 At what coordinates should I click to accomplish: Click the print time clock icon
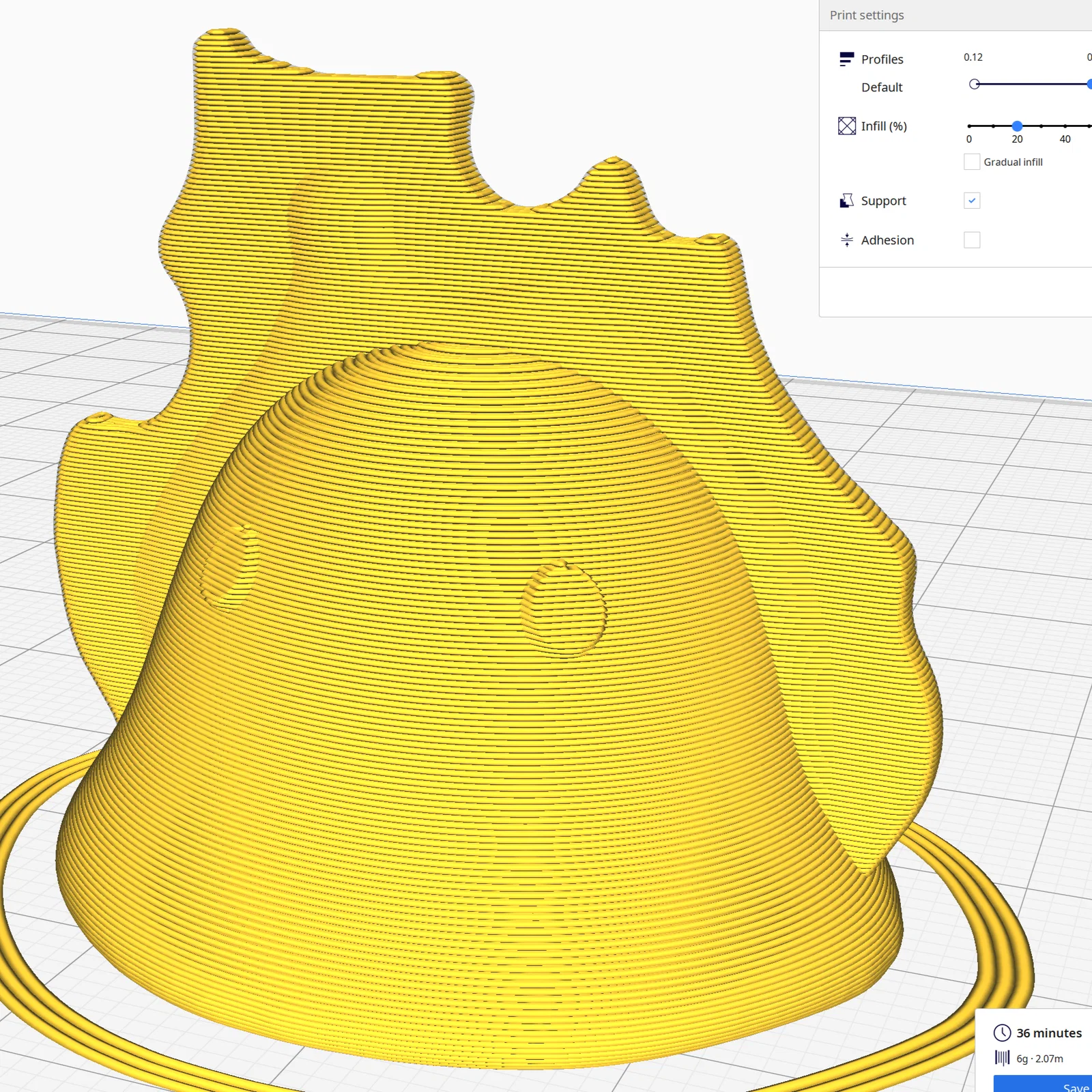pos(1002,1033)
